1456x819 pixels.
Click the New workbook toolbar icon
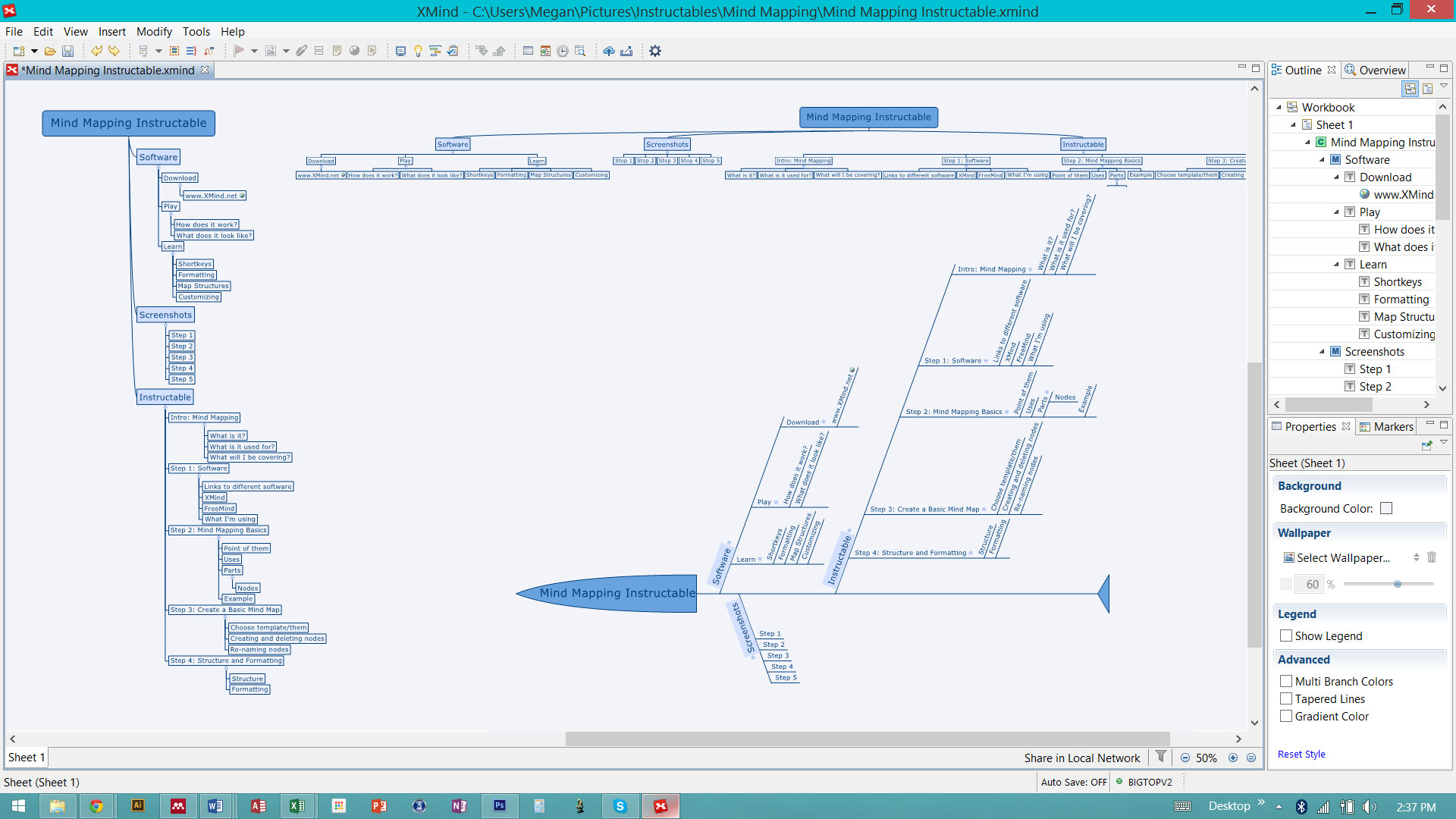click(18, 51)
